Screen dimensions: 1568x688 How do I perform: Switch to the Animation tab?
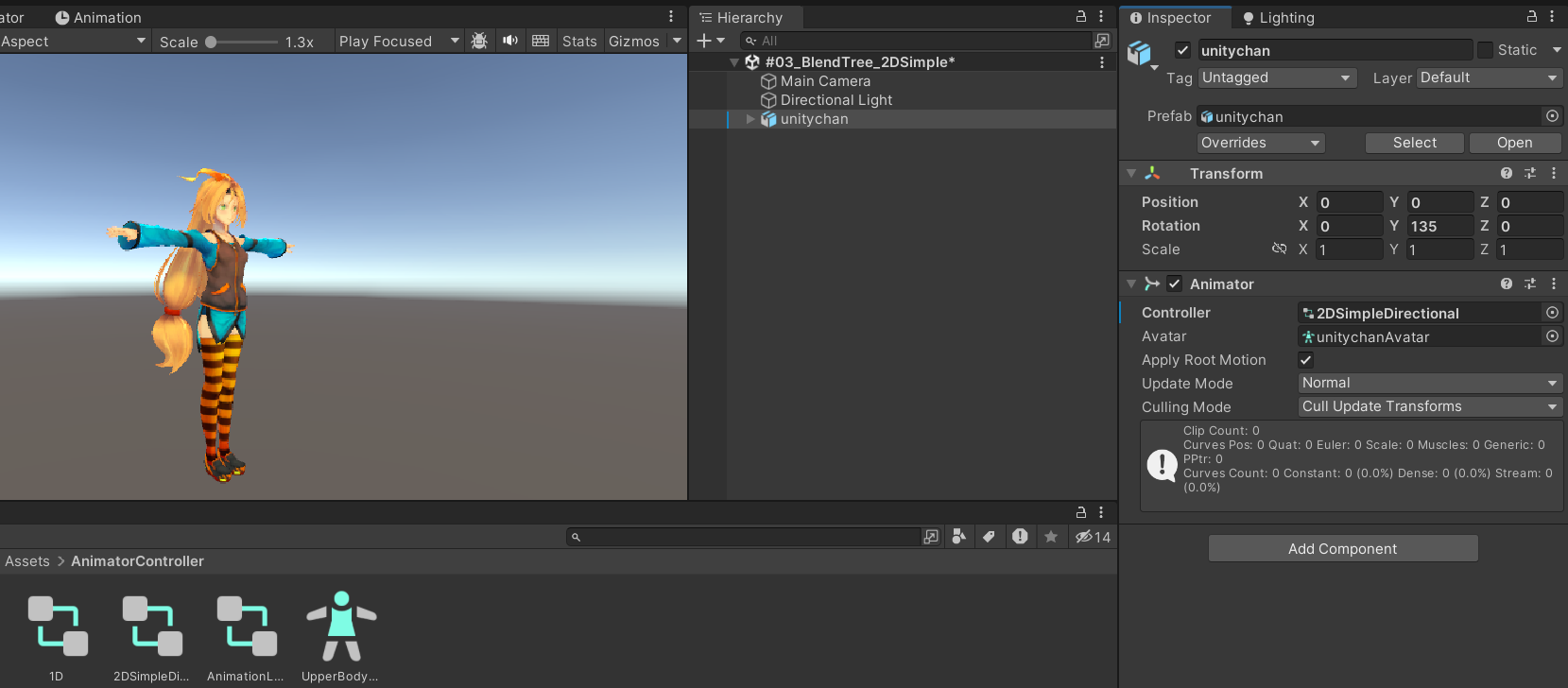click(98, 17)
